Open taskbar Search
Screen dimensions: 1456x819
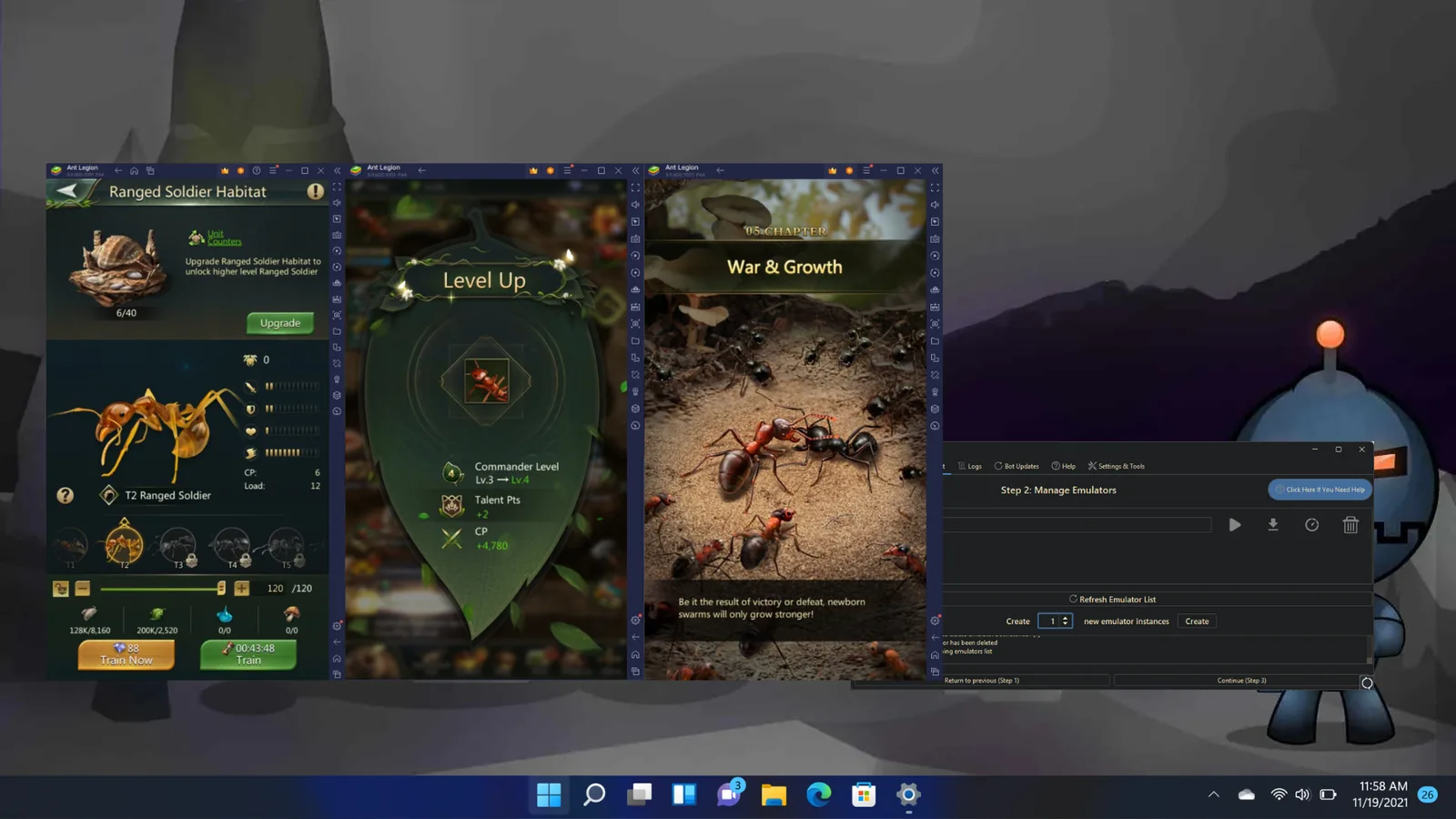coord(594,794)
